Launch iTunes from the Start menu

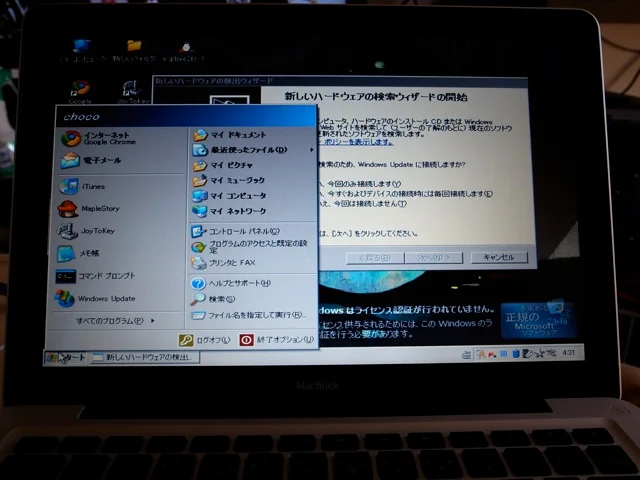click(x=92, y=187)
